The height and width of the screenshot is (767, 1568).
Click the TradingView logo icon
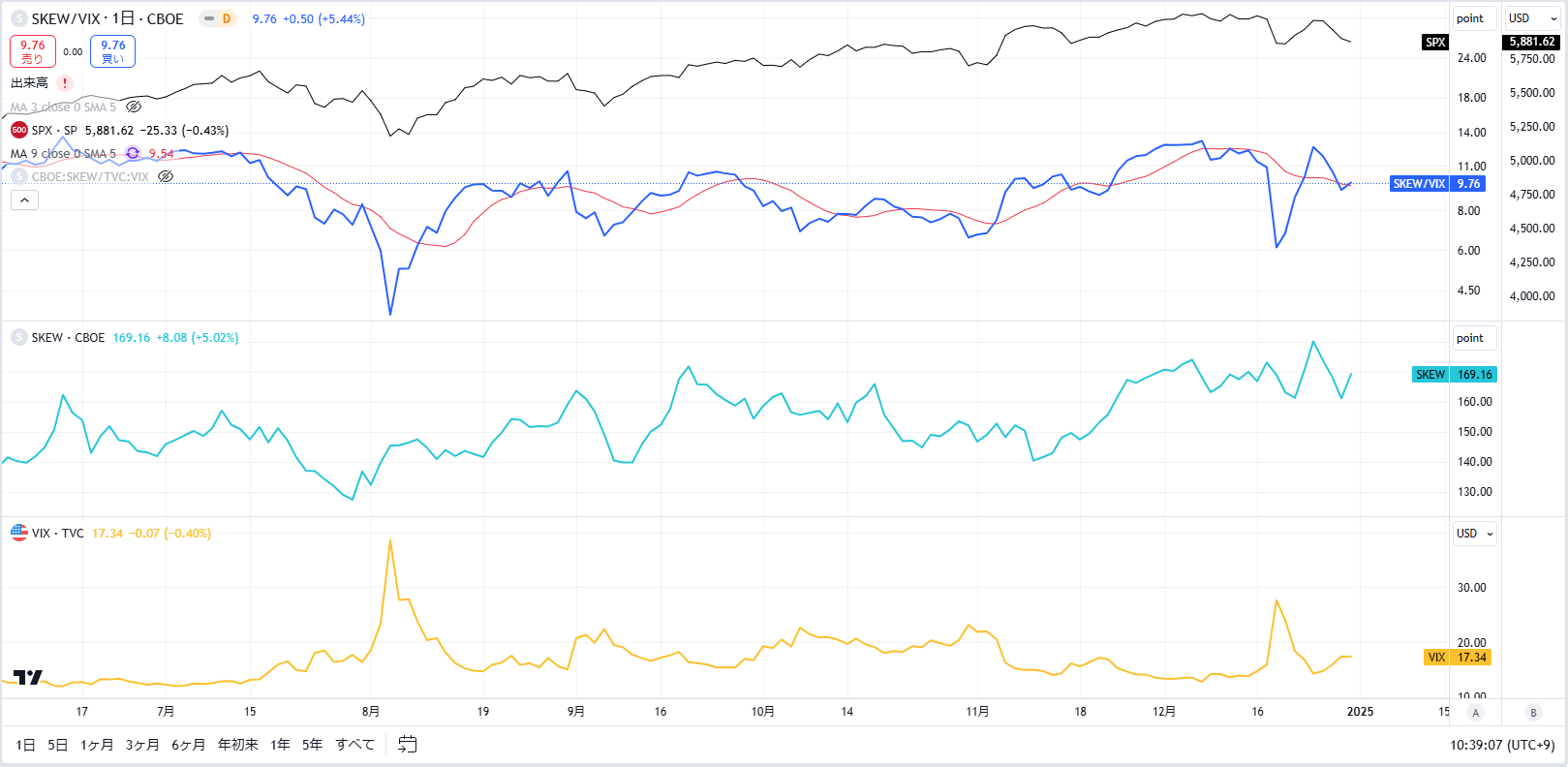click(28, 677)
